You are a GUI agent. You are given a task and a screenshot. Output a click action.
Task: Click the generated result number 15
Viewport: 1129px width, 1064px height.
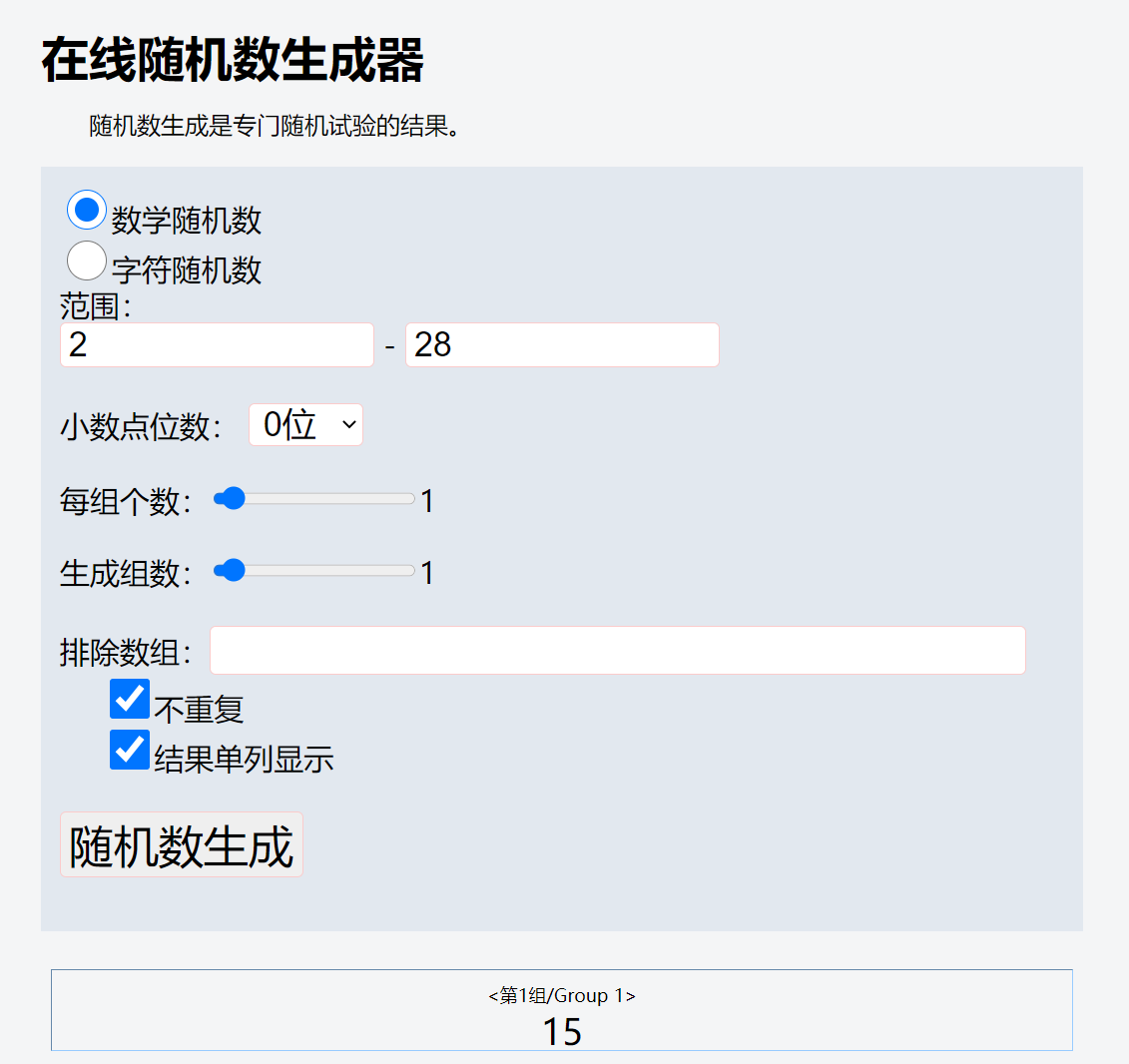562,1032
